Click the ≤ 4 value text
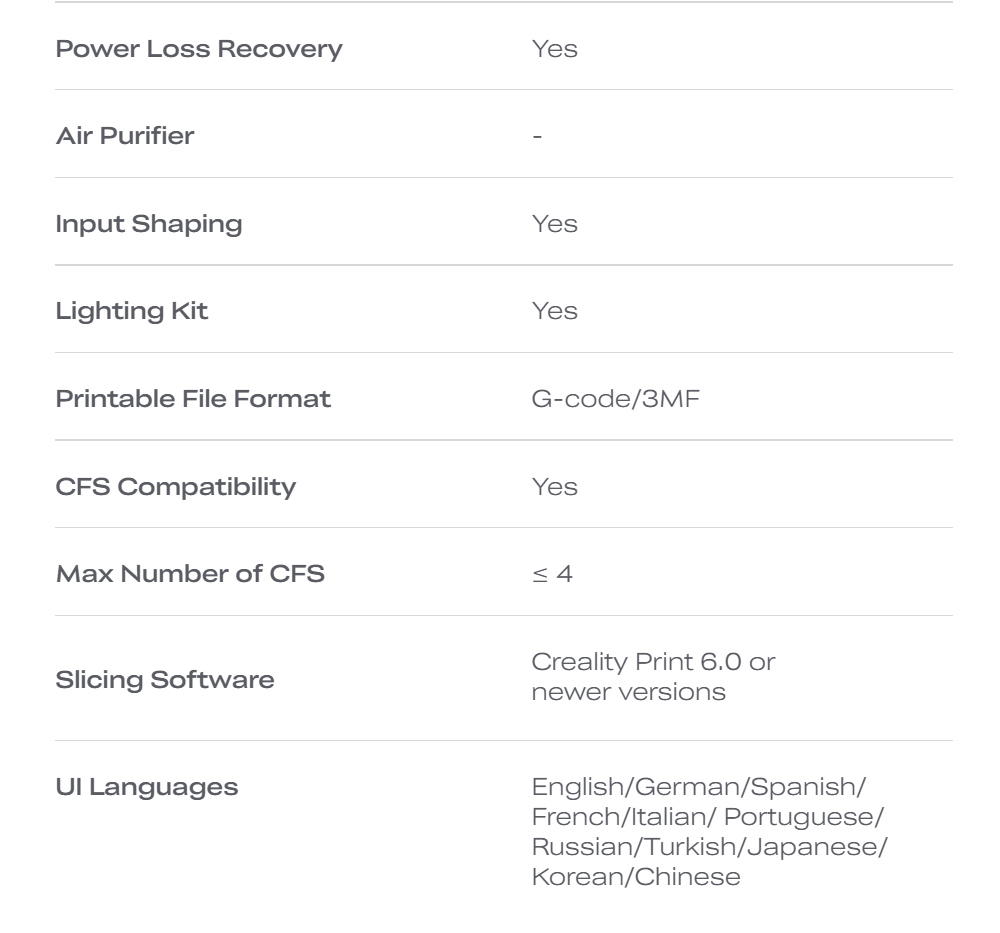The width and height of the screenshot is (1000, 933). 552,574
